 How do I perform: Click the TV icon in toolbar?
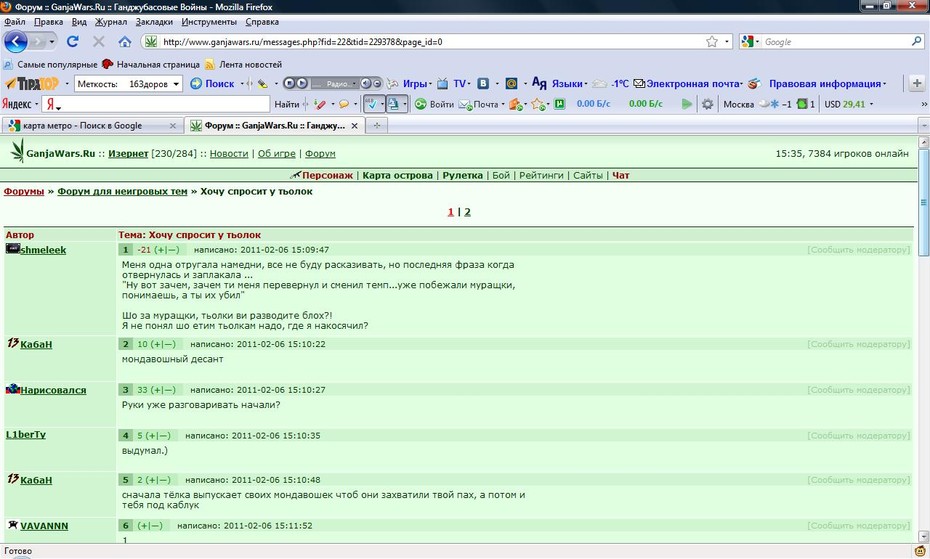tap(442, 84)
